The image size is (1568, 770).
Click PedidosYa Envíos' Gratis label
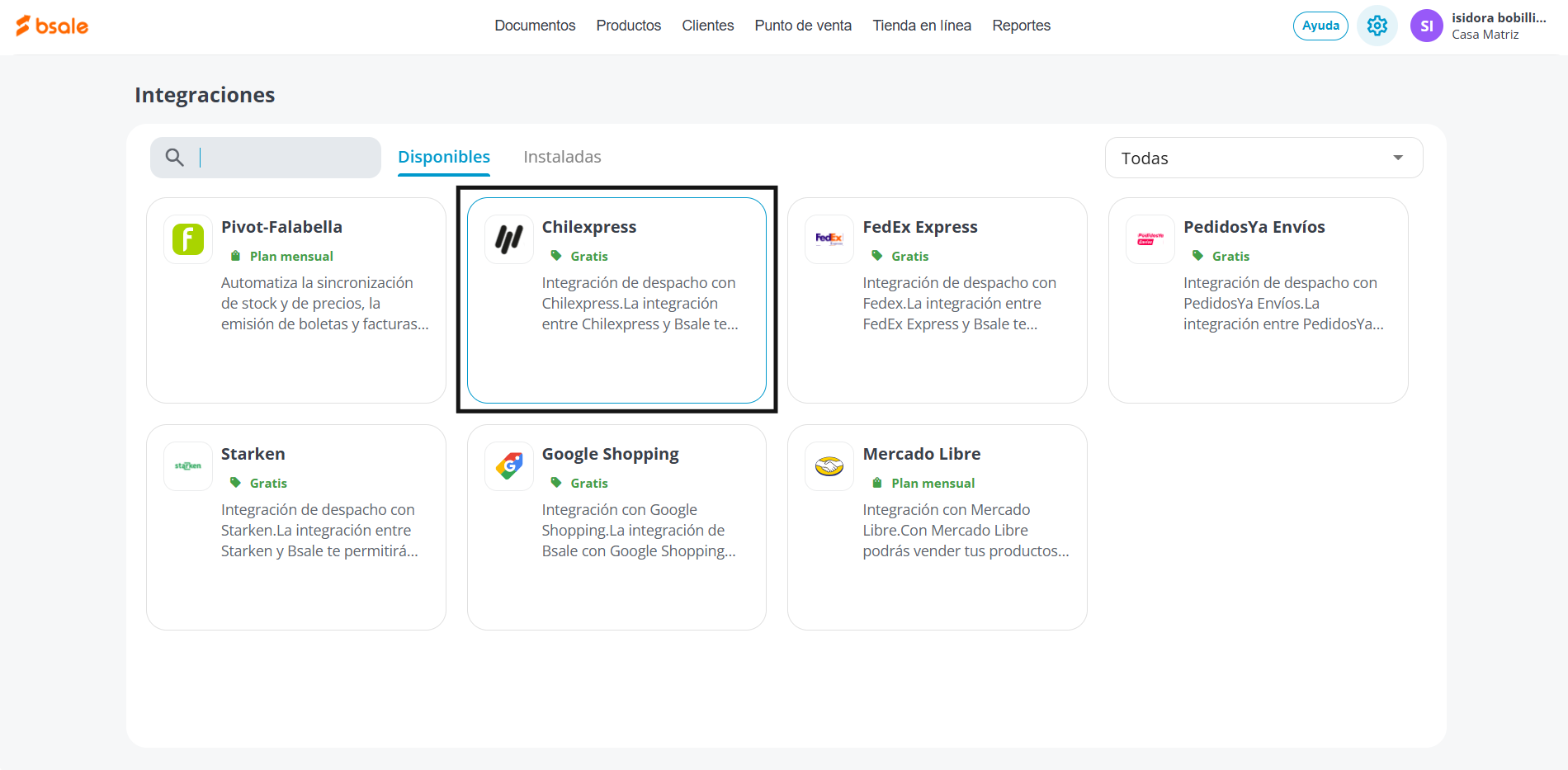(x=1230, y=256)
